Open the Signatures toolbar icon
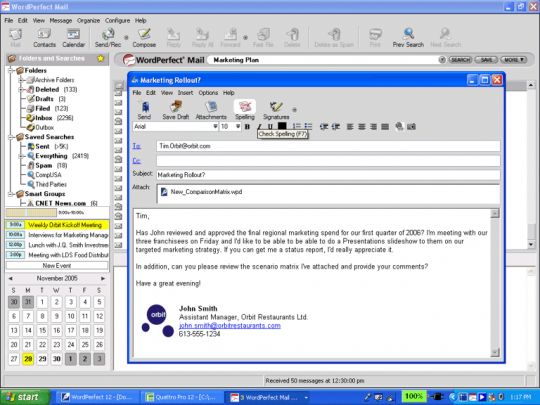The image size is (540, 405). [276, 111]
